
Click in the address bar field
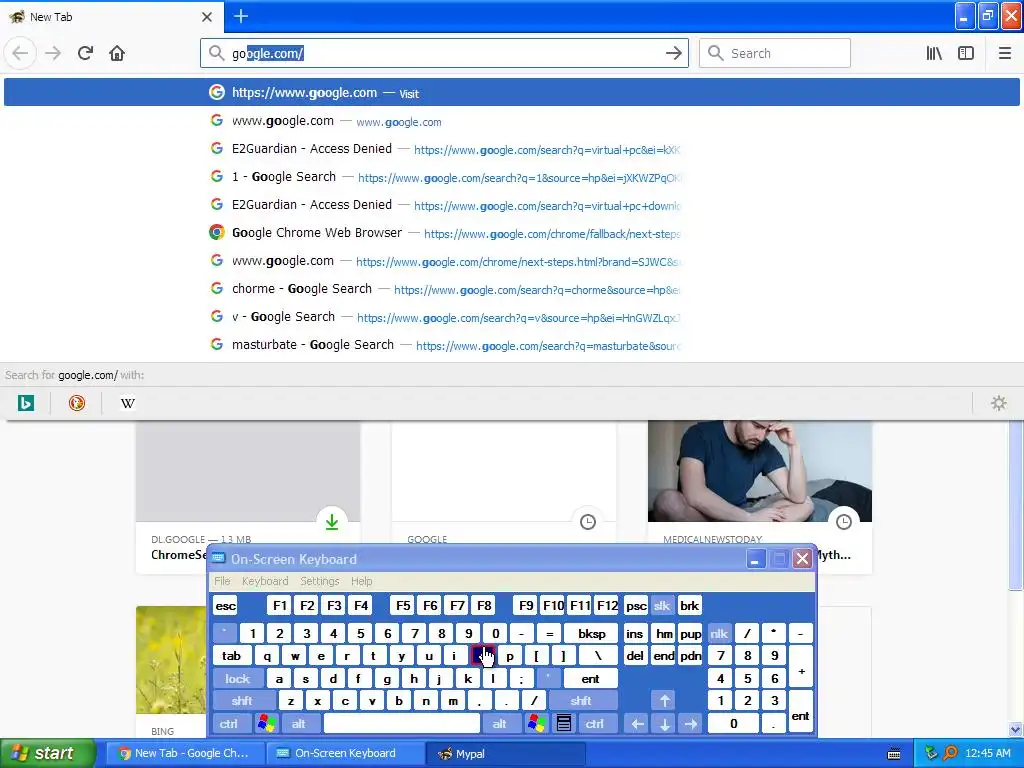point(444,53)
